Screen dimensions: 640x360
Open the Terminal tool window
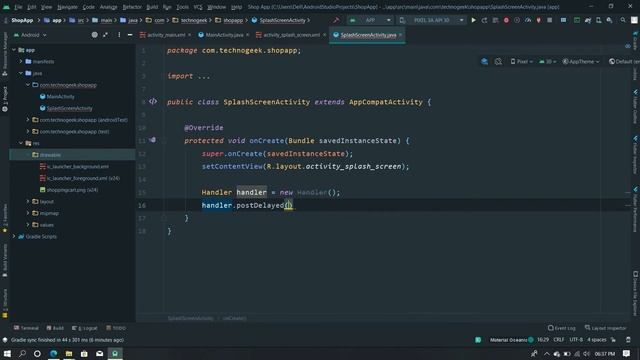point(26,328)
